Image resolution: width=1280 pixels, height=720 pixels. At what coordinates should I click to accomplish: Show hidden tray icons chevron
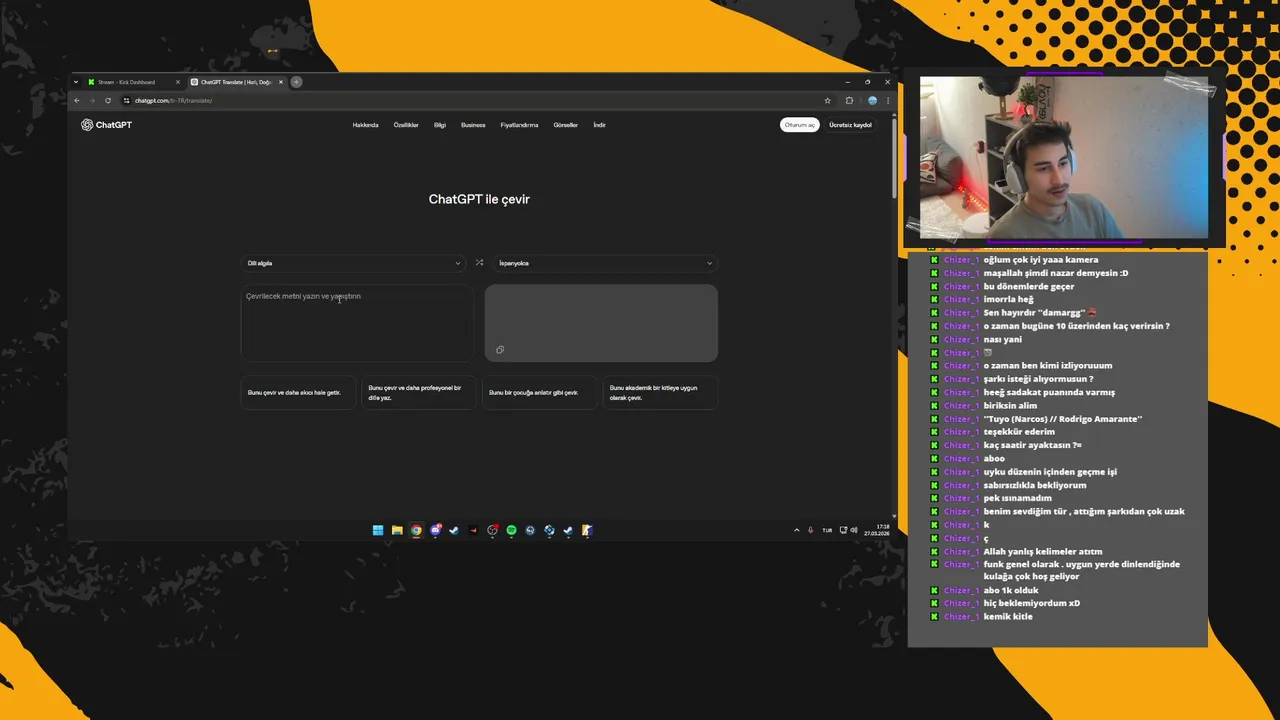797,530
